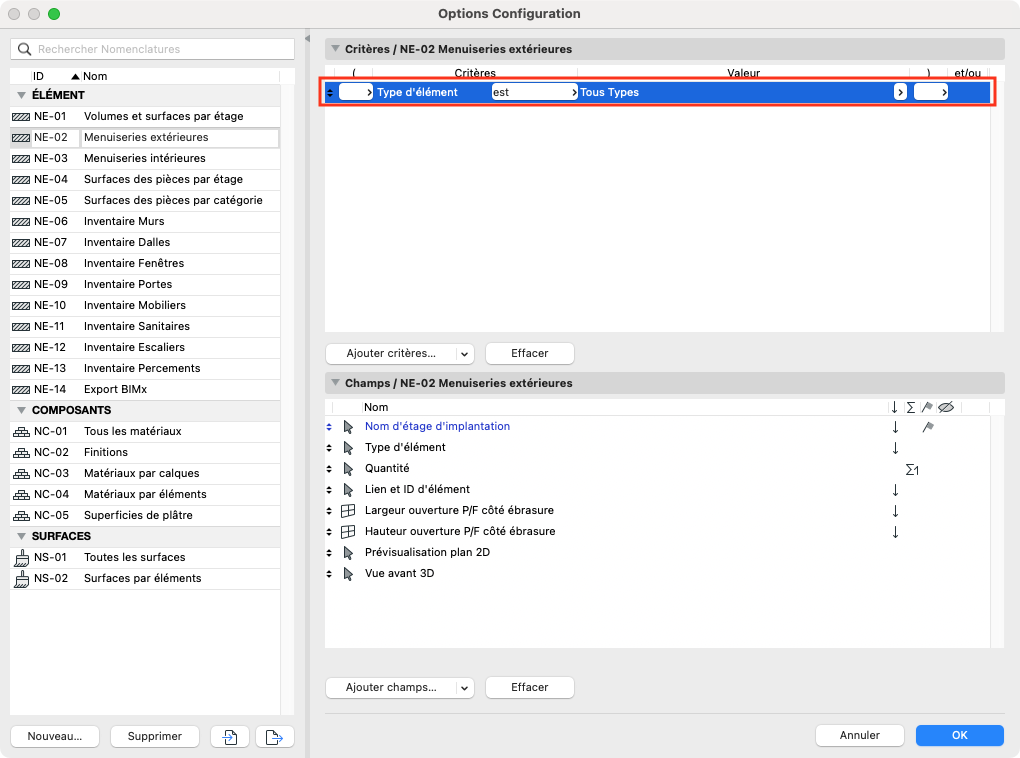Screen dimensions: 1020x758
Task: Click the sort arrow column header
Action: 894,407
